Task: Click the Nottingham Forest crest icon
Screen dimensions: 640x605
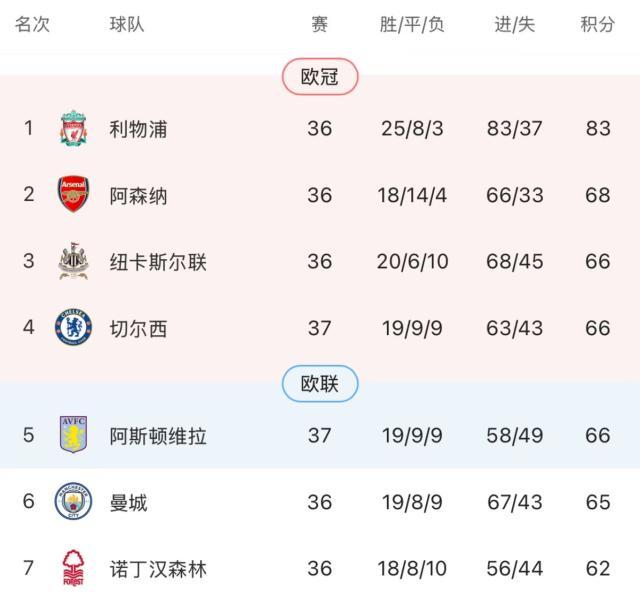Action: coord(73,568)
